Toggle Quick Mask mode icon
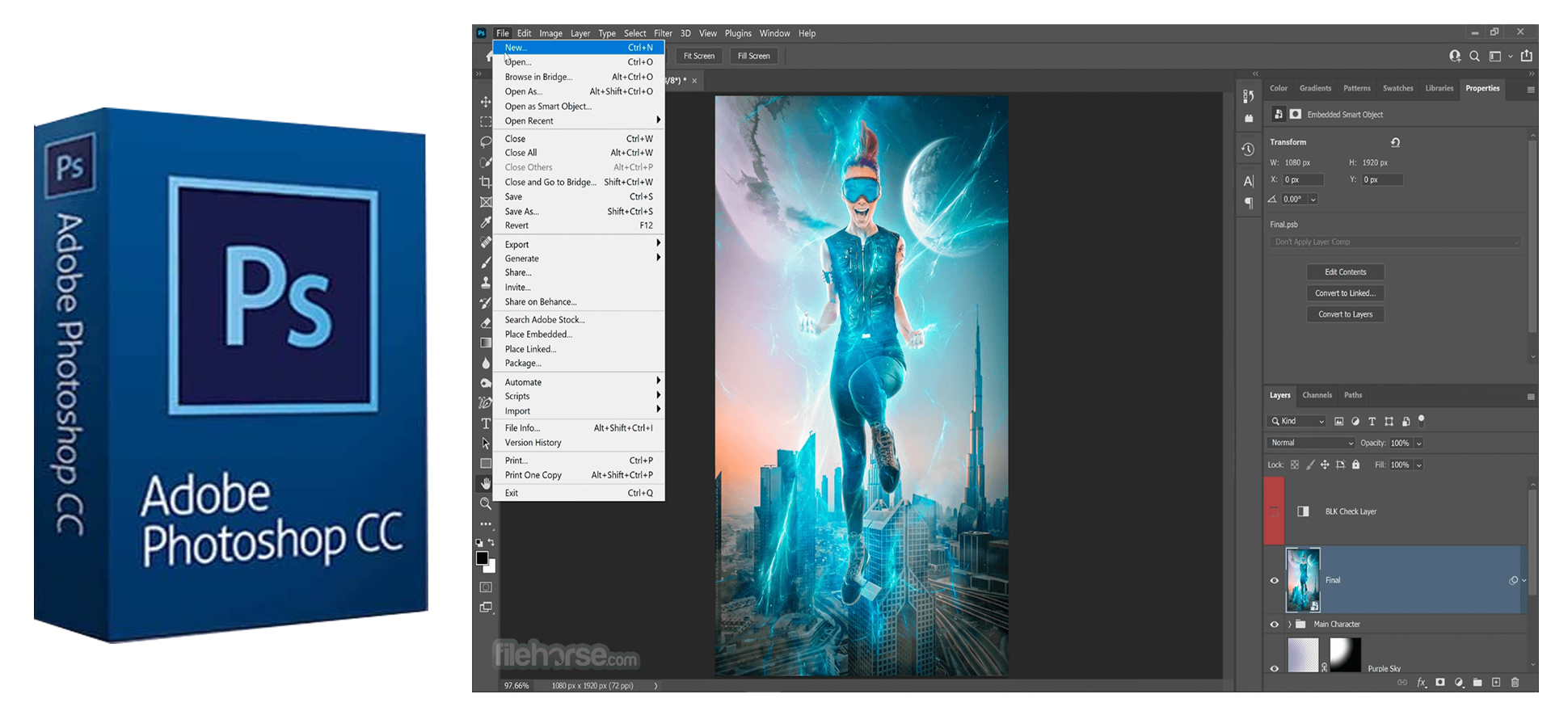 point(486,587)
